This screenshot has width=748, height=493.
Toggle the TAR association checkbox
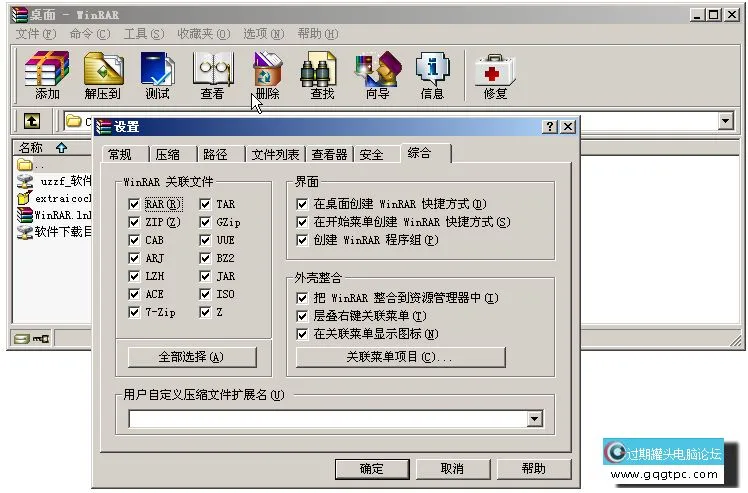coord(205,204)
